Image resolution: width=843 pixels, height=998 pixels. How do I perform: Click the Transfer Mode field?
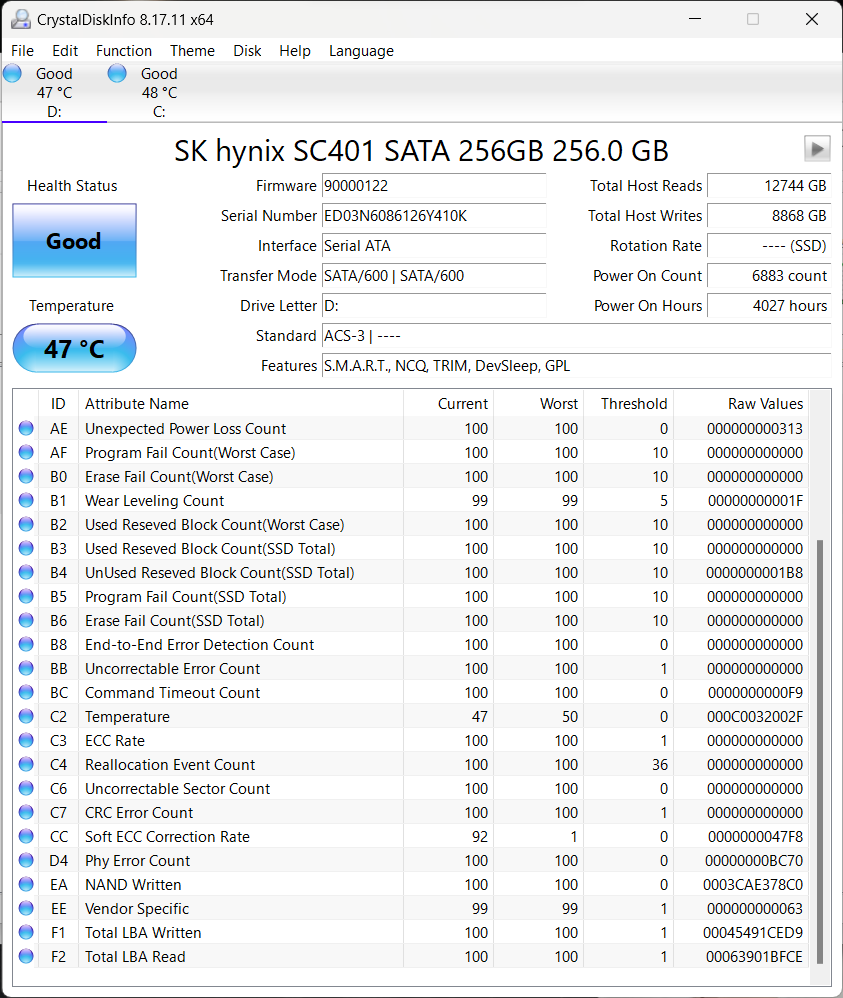(434, 276)
